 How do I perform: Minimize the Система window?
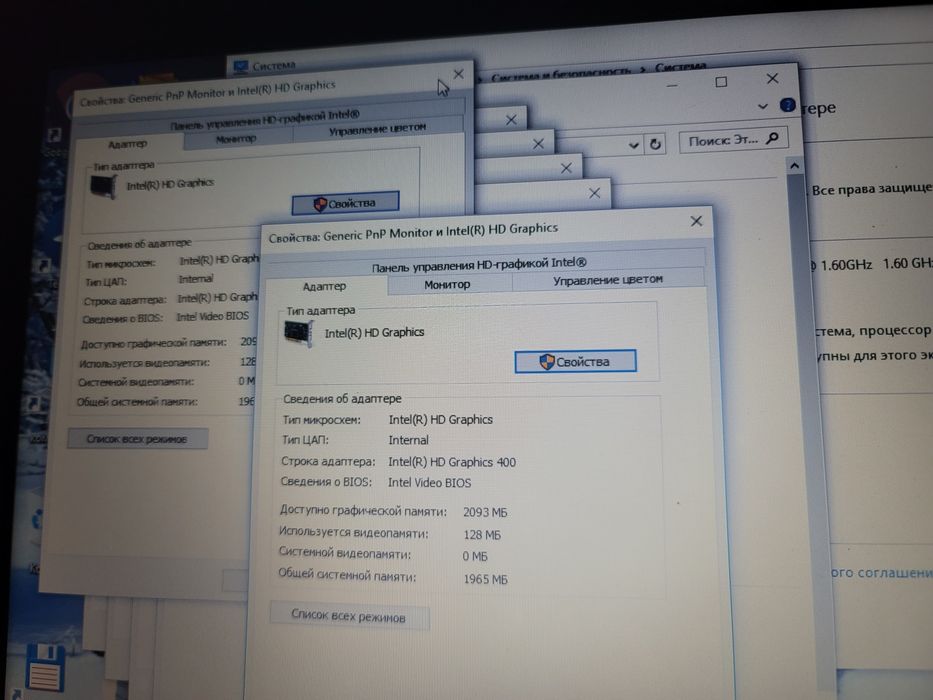click(x=672, y=86)
